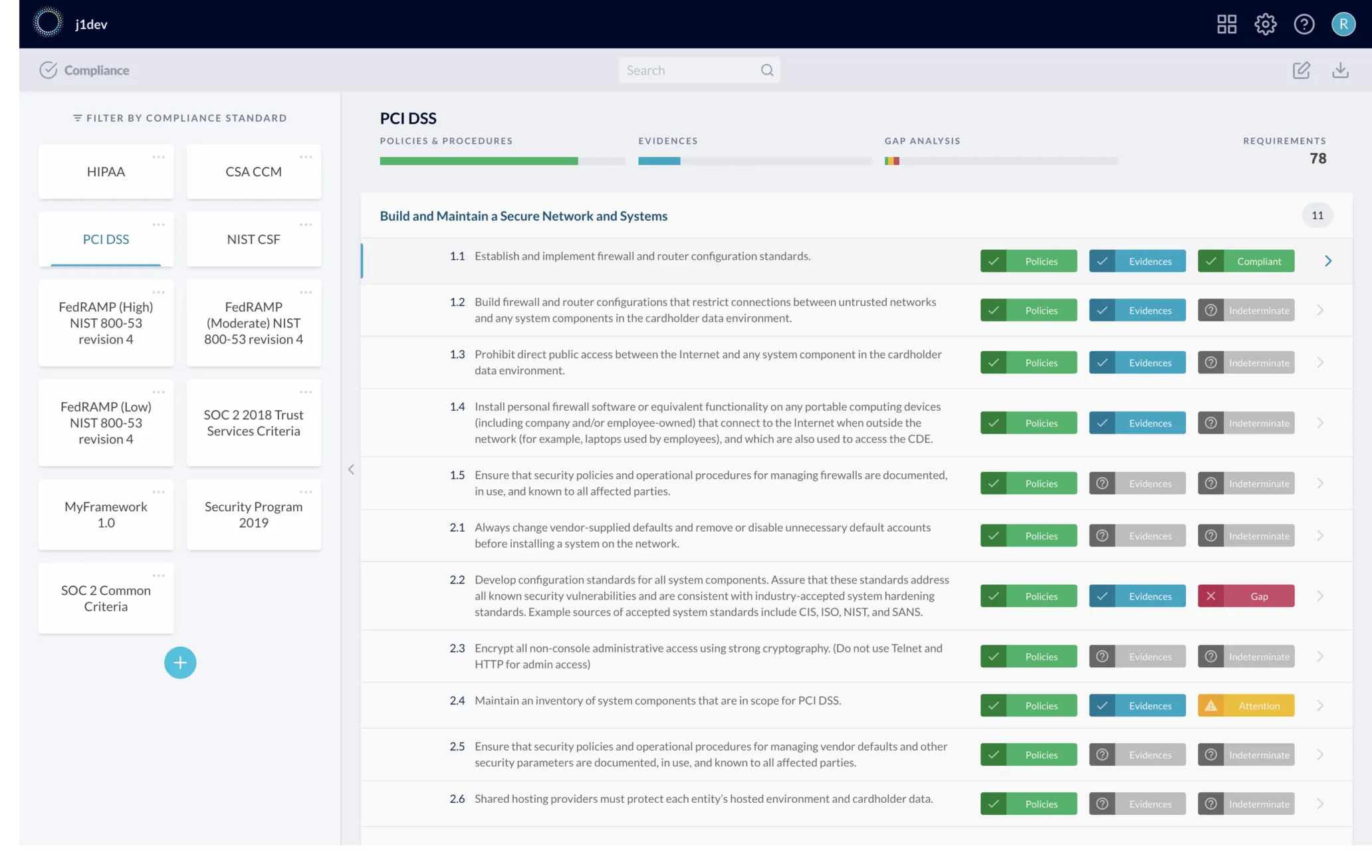Open the PCI DSS card three-dot menu
Screen dimensions: 1372x868
point(158,225)
